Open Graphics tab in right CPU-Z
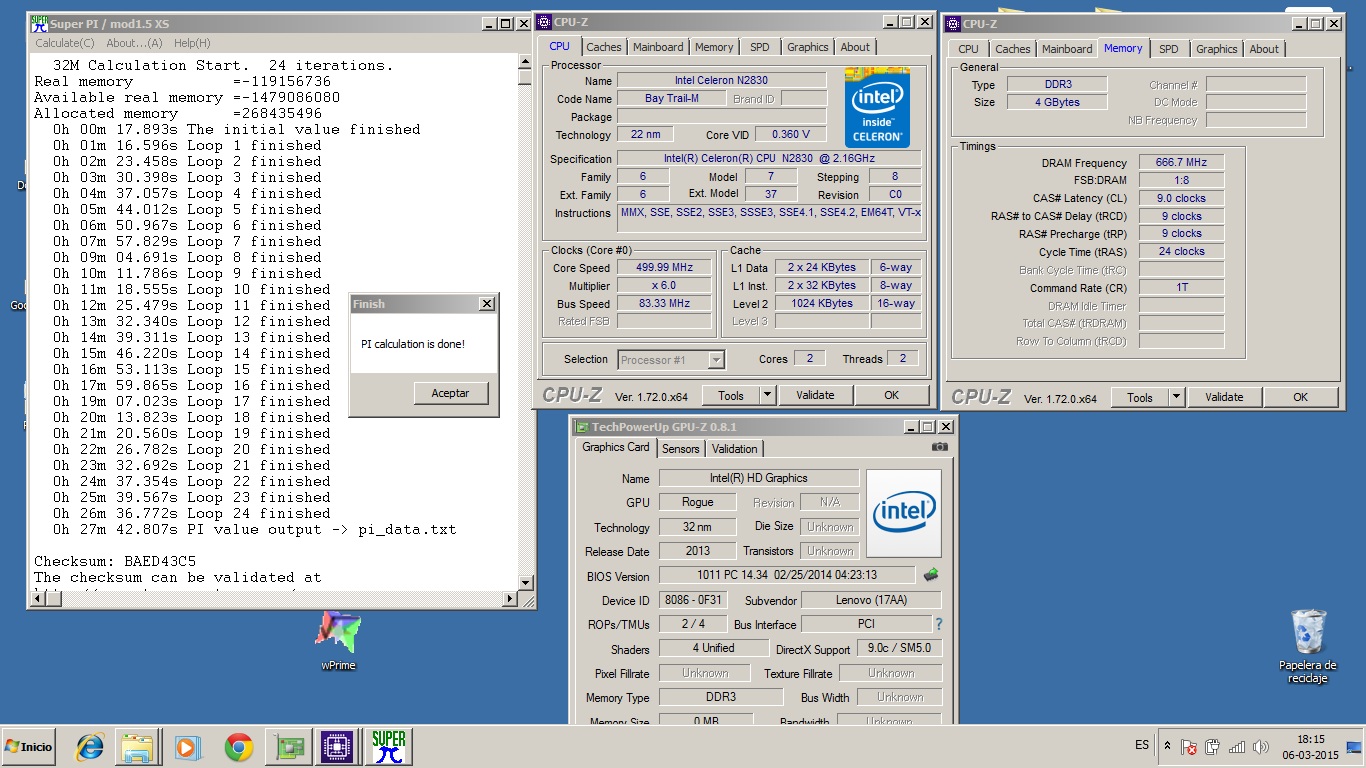 (1216, 49)
